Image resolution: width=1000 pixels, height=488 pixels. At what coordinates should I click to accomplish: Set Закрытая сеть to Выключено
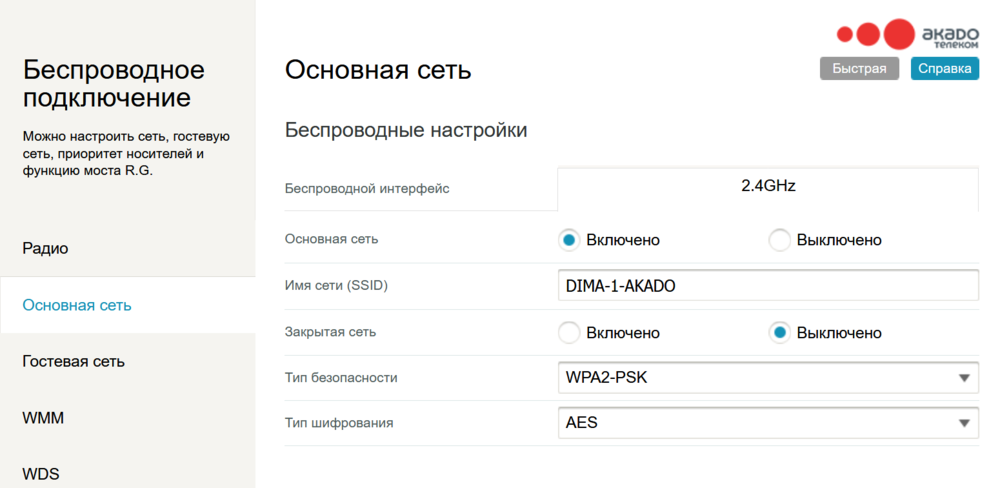click(x=780, y=332)
